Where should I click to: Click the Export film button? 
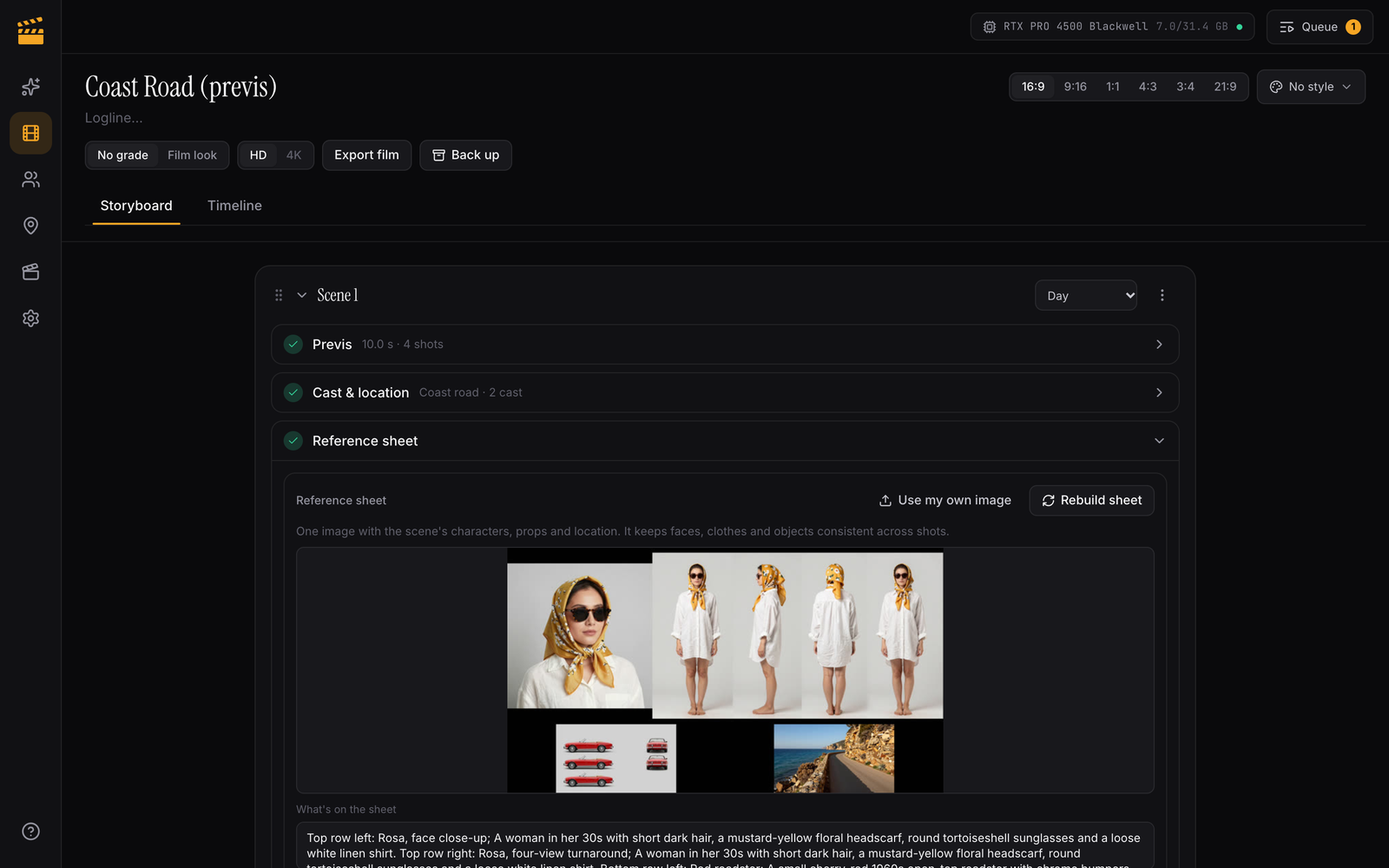[x=366, y=155]
